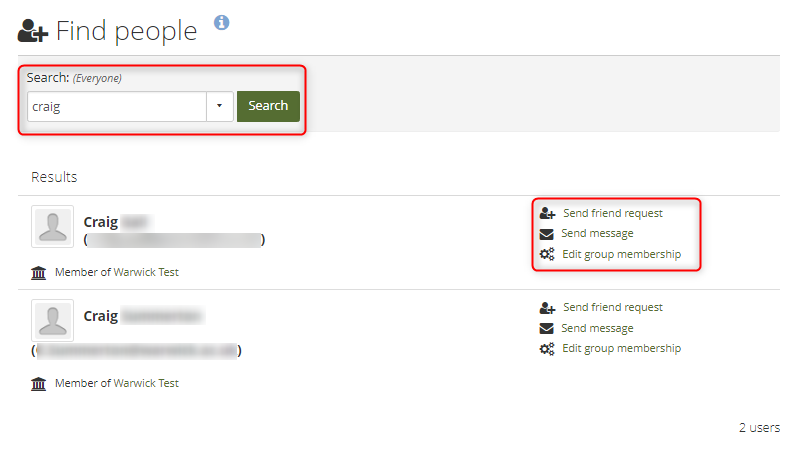This screenshot has width=794, height=460.
Task: Click the first result's envelope message icon
Action: [547, 234]
